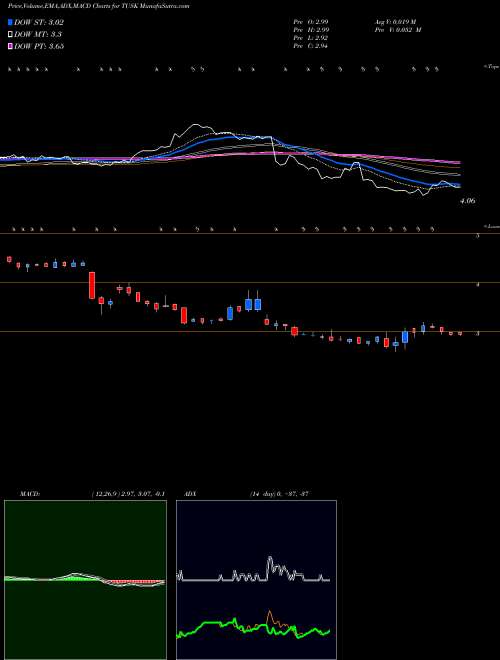Click the 'Pre V: 0.052 M' value
The height and width of the screenshot is (660, 500).
tap(397, 30)
